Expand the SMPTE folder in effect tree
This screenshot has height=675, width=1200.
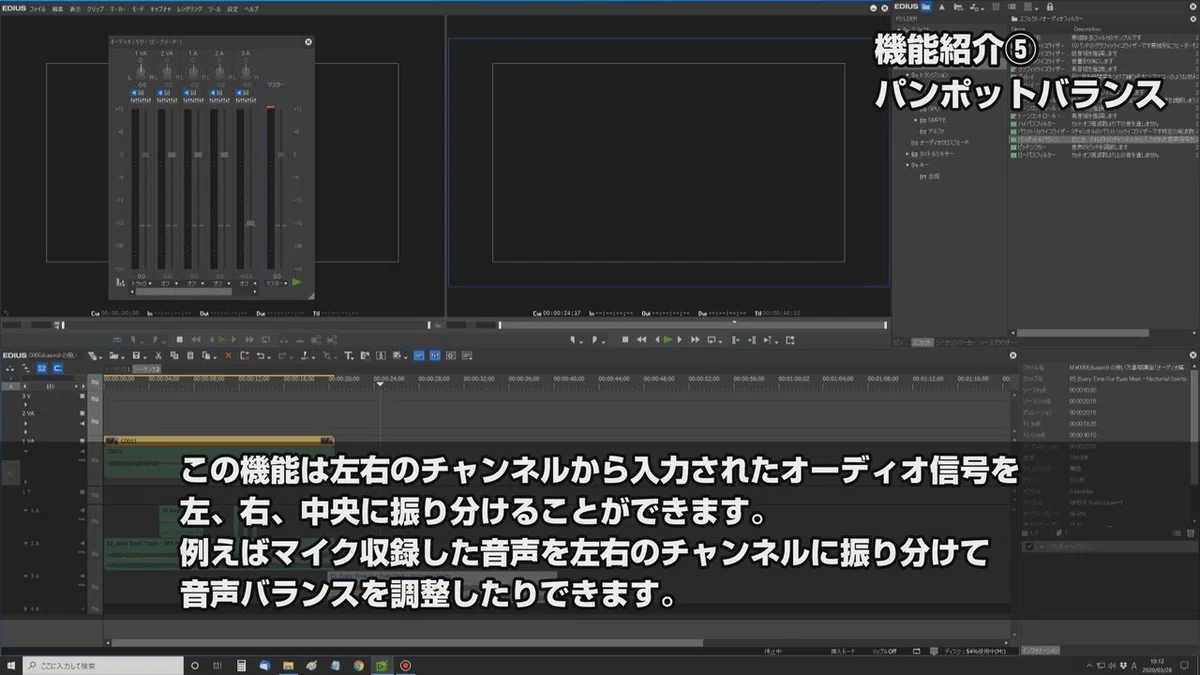pos(915,120)
